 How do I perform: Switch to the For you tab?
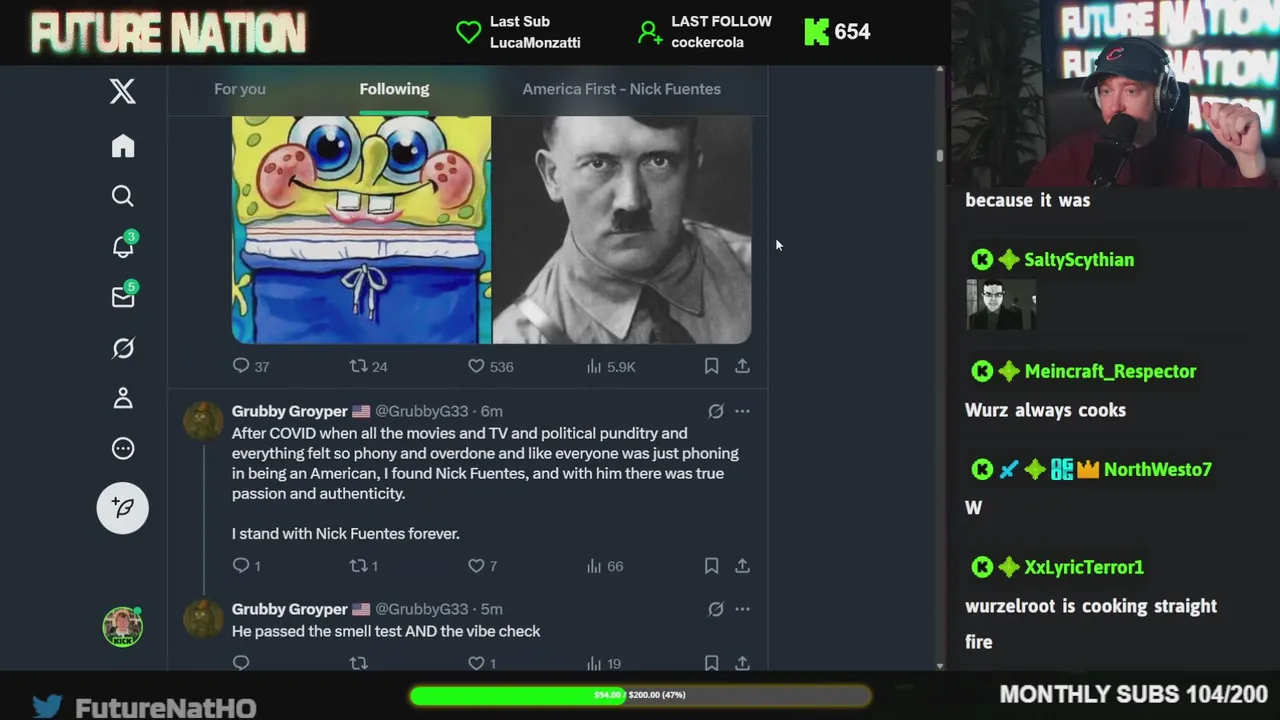pos(240,89)
